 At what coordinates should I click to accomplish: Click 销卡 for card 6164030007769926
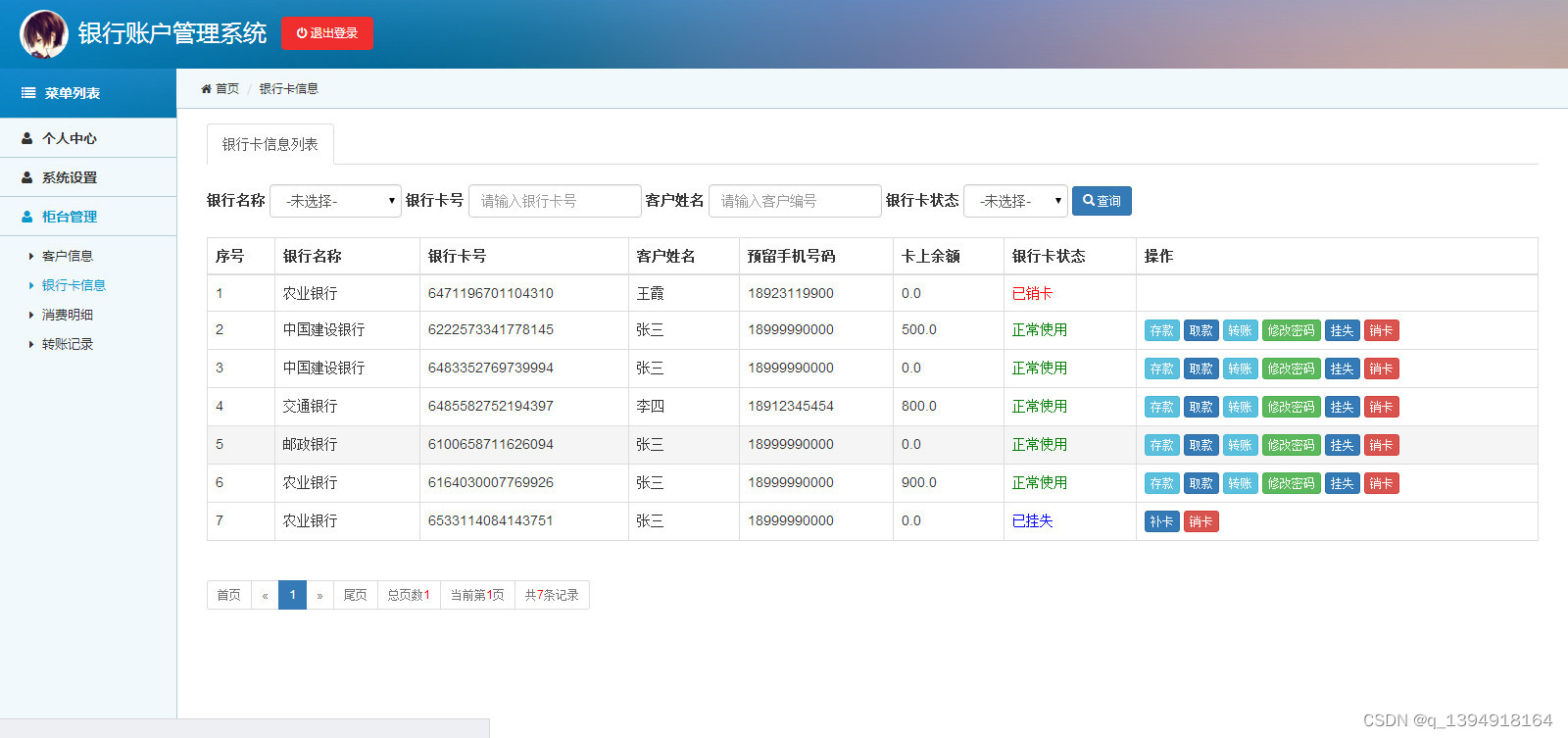click(x=1382, y=484)
